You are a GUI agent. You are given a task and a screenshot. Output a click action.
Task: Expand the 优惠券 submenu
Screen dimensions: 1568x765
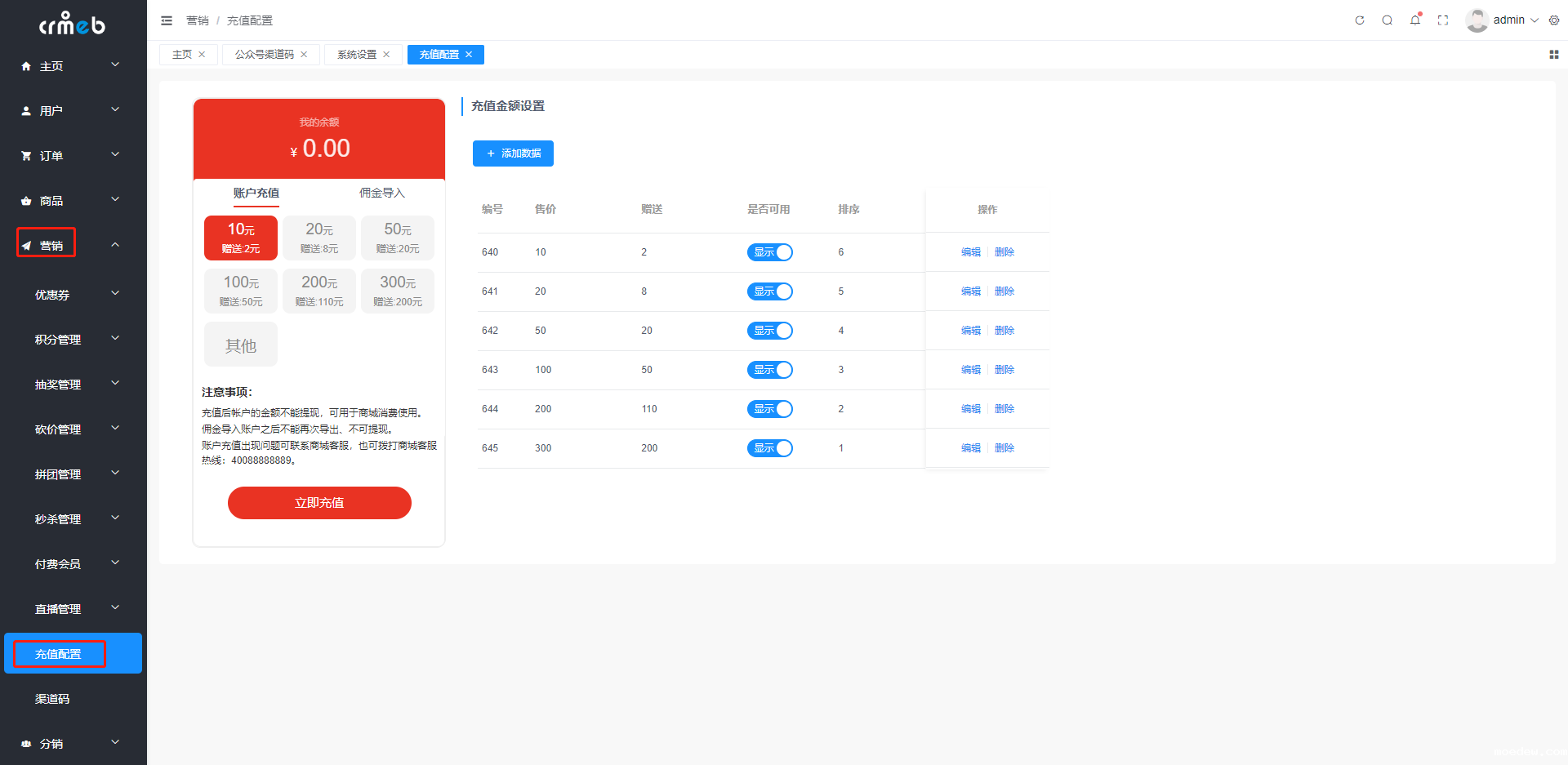73,295
